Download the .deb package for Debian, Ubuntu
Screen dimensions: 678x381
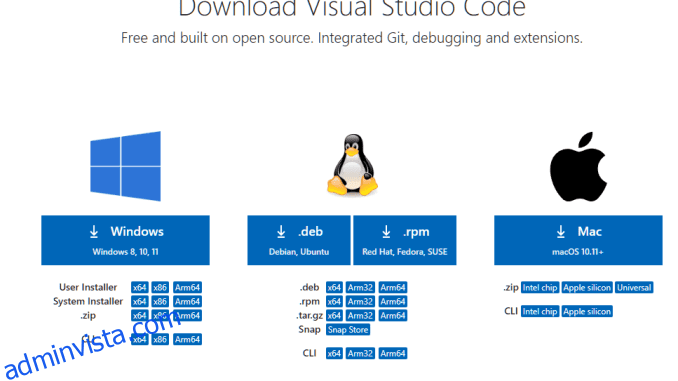[299, 240]
